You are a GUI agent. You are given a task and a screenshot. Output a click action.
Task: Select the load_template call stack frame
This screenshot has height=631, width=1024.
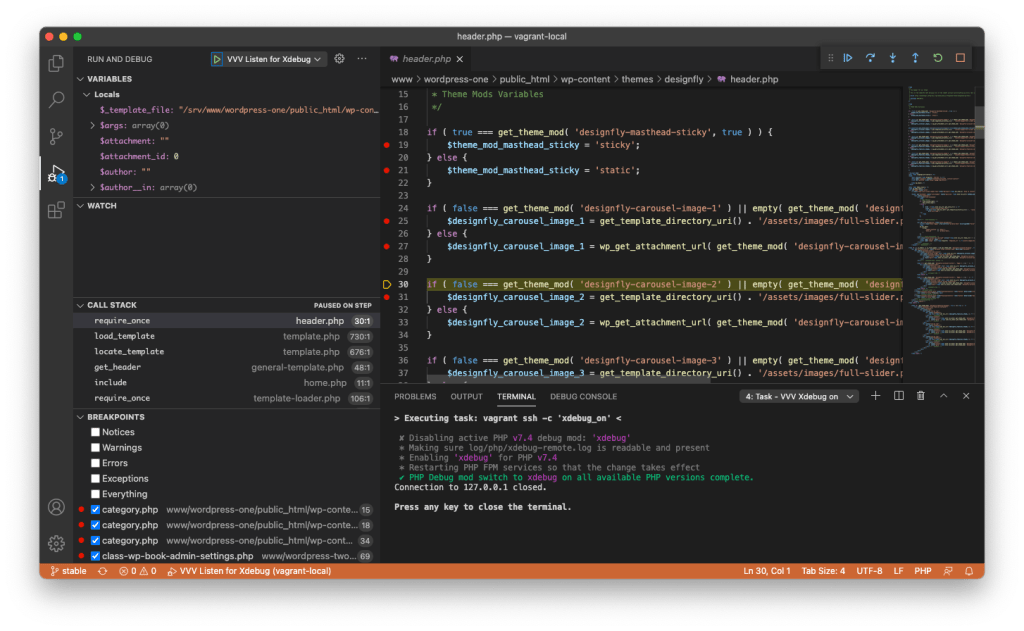[124, 336]
